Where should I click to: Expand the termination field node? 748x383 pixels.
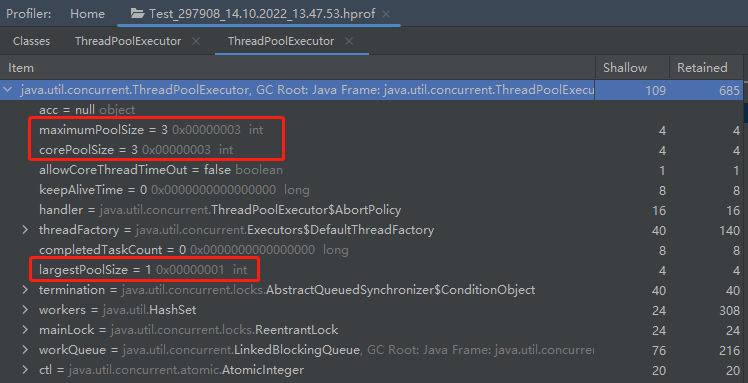pos(25,290)
